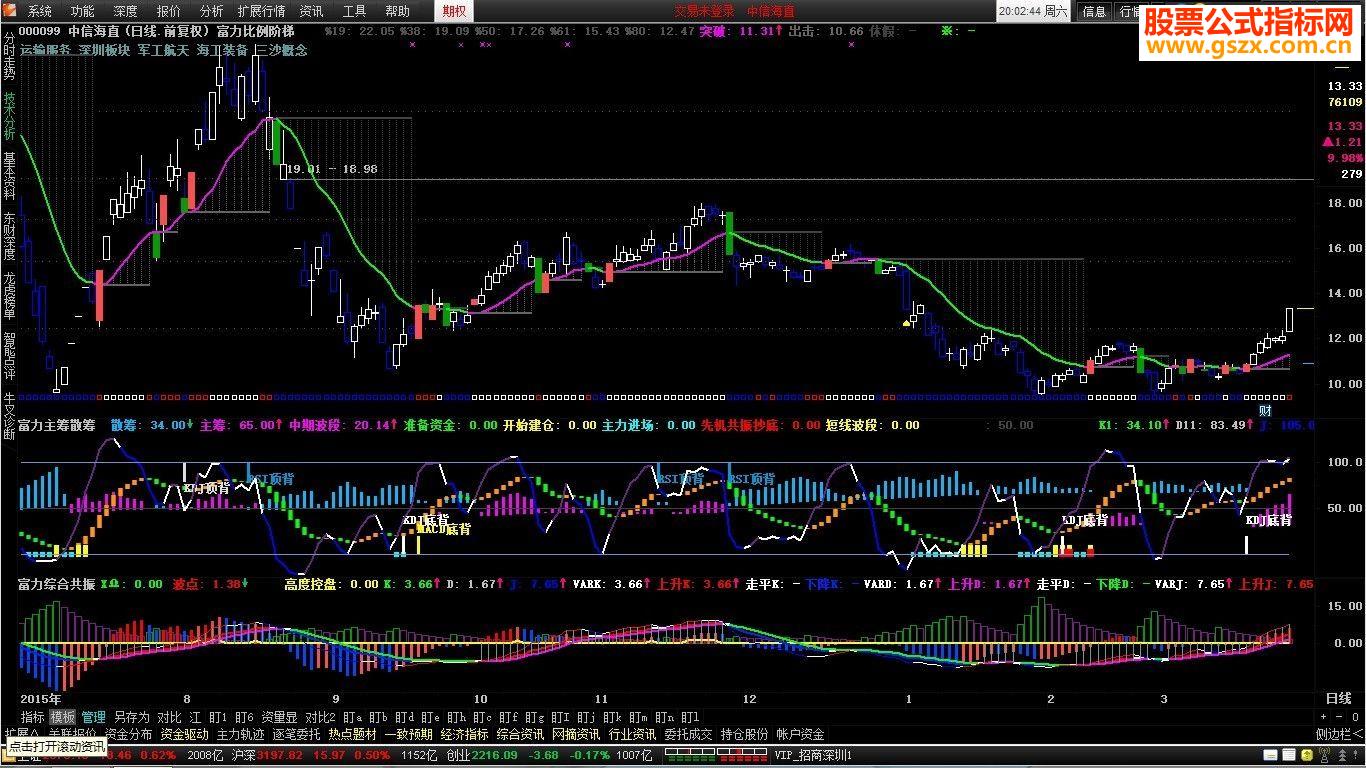The height and width of the screenshot is (768, 1366).
Task: Click the 20:02:44 周六 clock display
Action: coord(1034,11)
